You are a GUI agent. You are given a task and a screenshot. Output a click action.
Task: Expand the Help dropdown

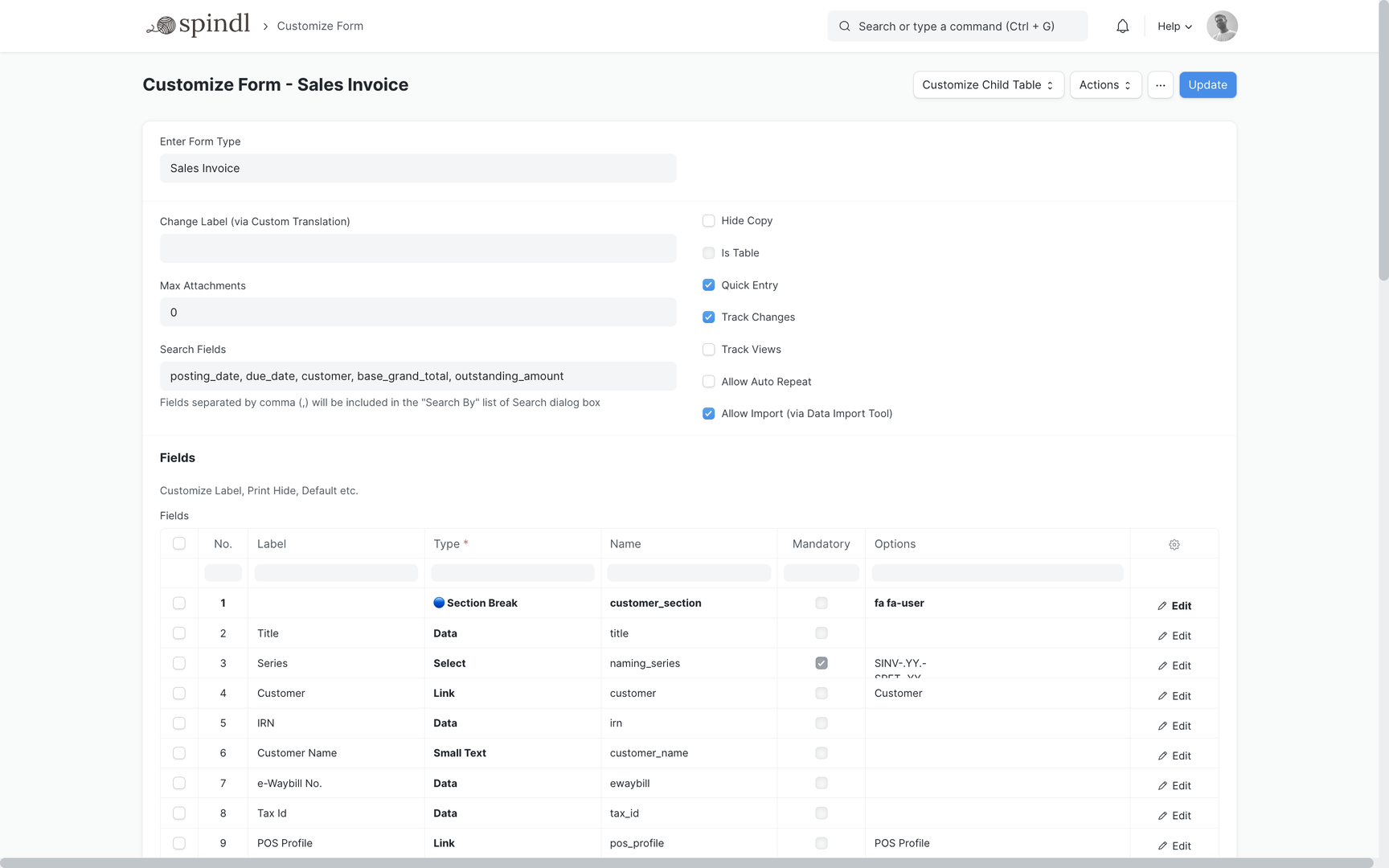tap(1174, 26)
